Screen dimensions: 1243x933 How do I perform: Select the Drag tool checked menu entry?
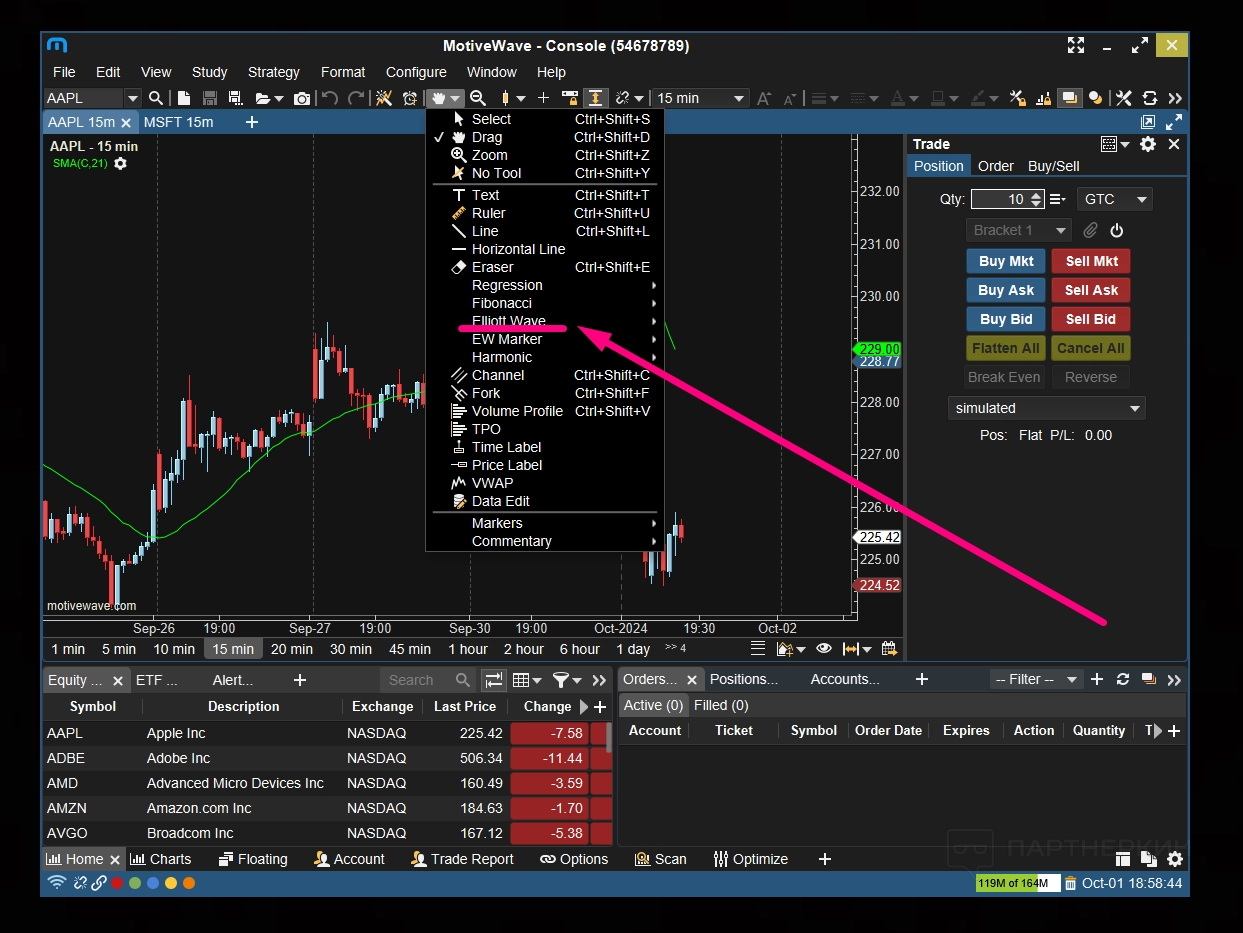coord(545,137)
